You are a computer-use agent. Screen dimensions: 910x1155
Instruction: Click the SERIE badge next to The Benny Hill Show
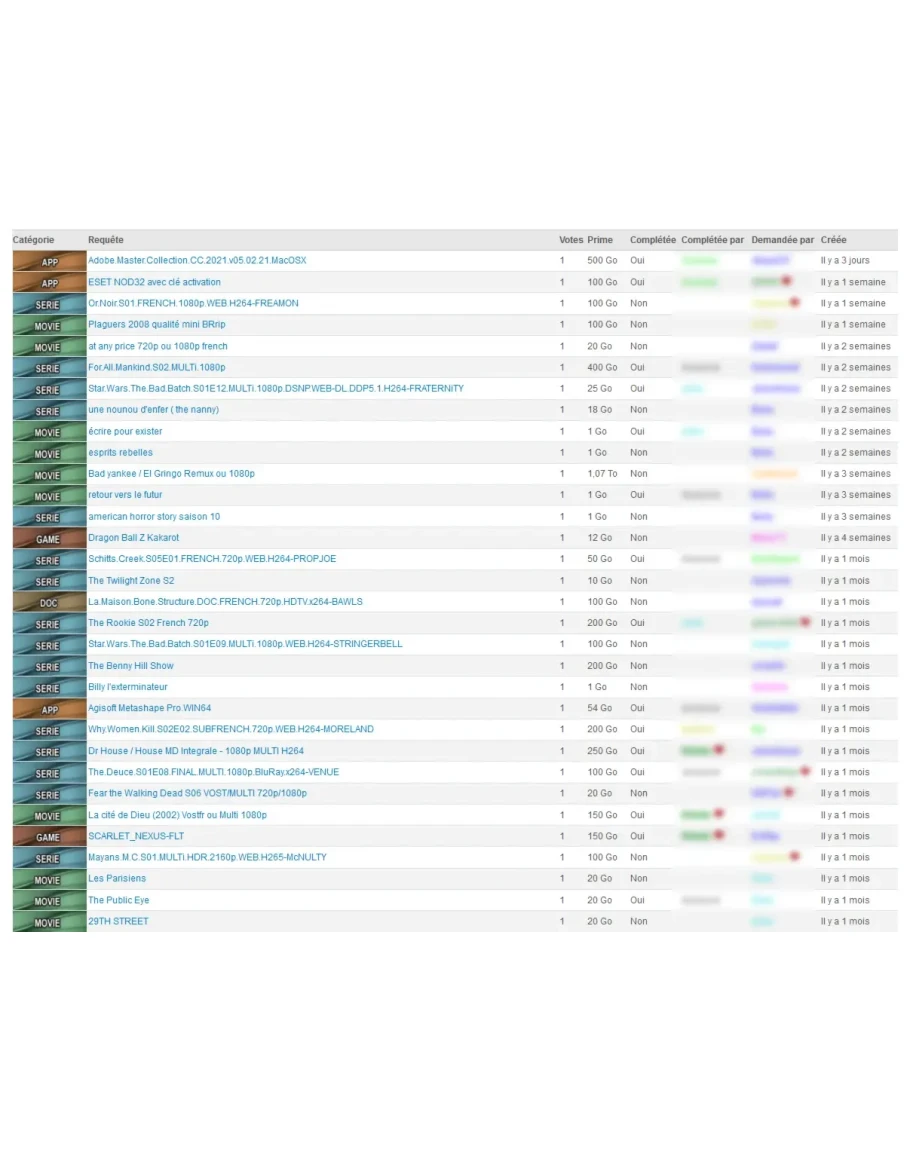49,666
